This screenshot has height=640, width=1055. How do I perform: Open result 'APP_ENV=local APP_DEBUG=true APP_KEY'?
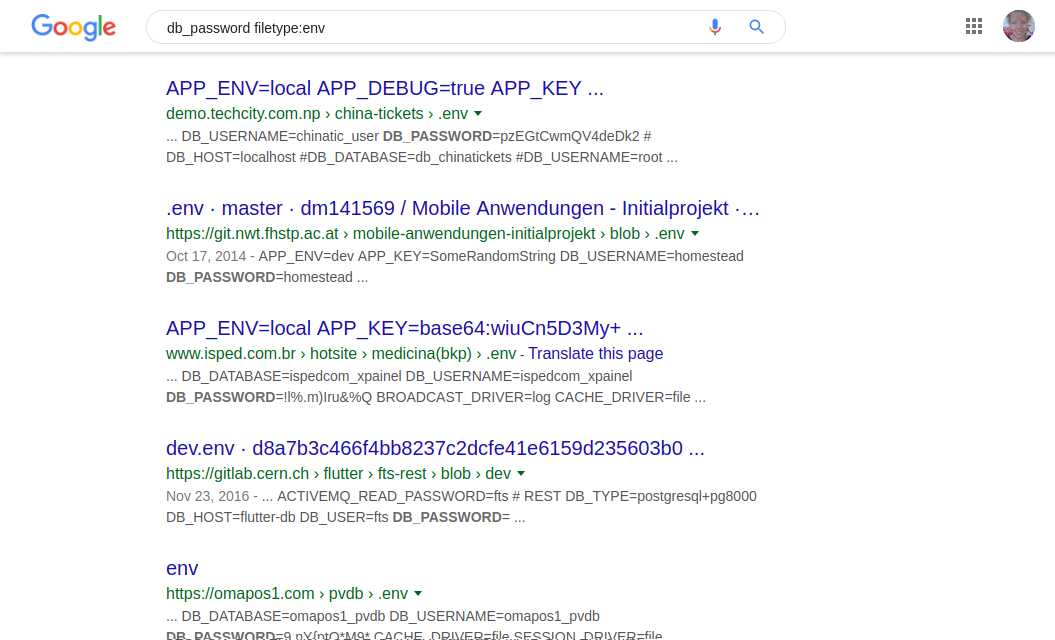385,88
